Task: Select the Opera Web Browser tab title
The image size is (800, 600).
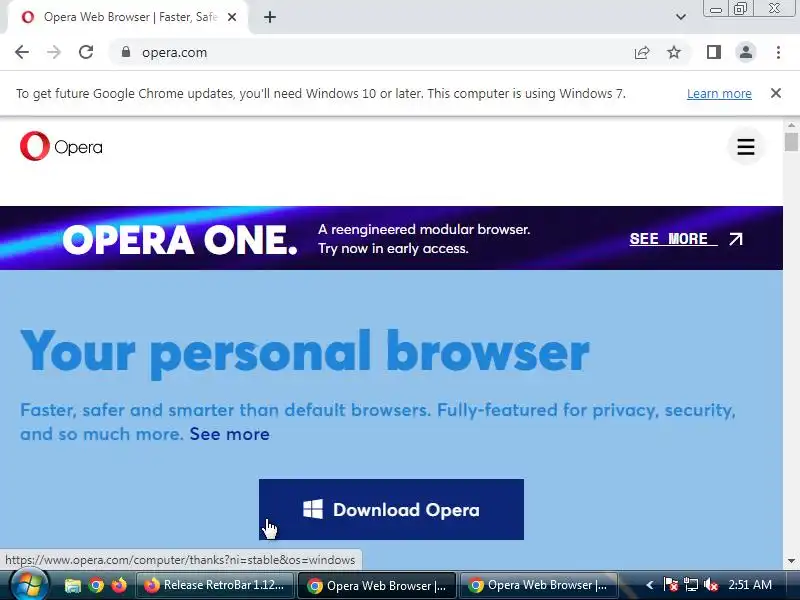Action: point(131,17)
